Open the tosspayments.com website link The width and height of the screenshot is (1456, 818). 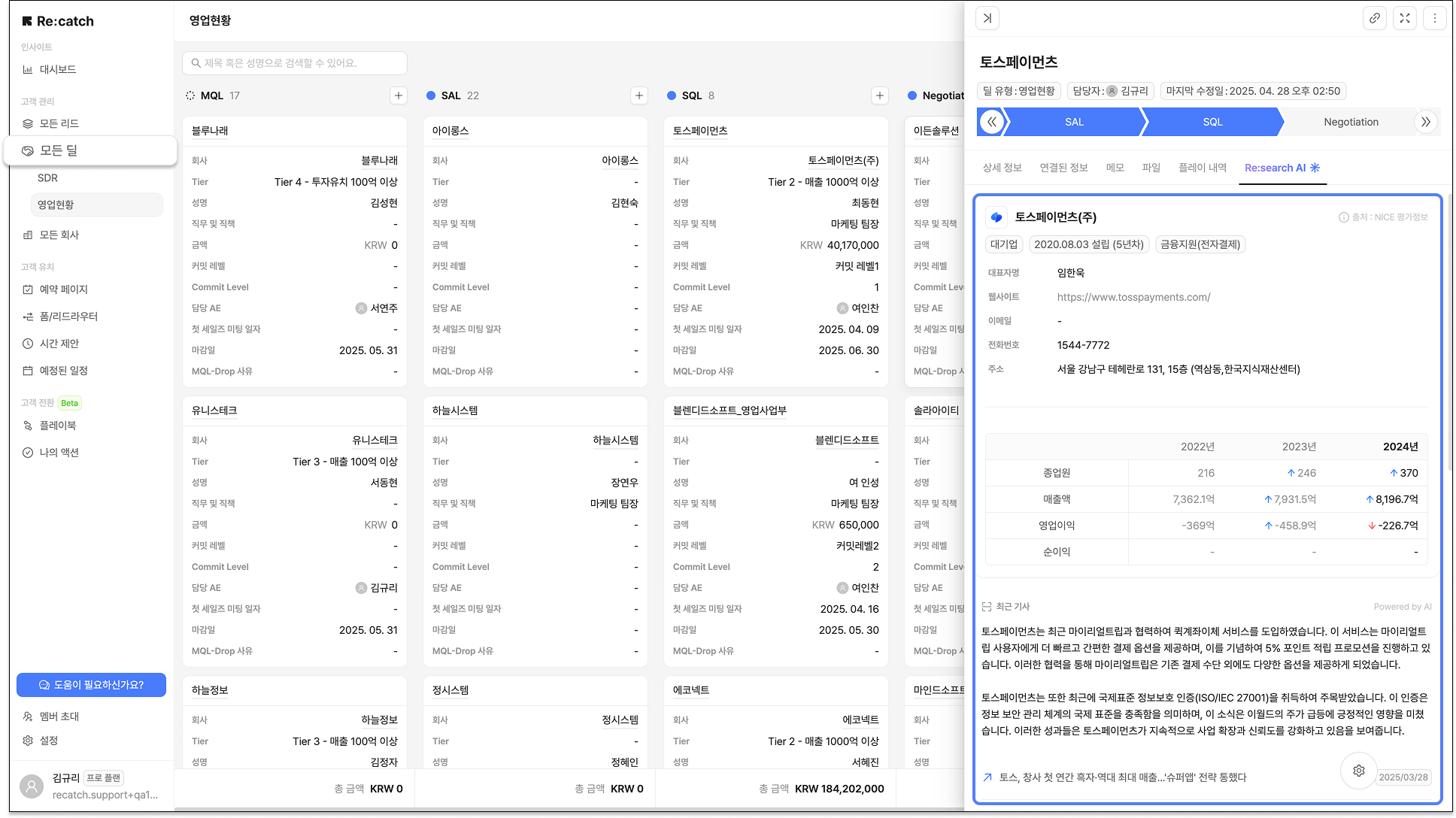pyautogui.click(x=1133, y=297)
